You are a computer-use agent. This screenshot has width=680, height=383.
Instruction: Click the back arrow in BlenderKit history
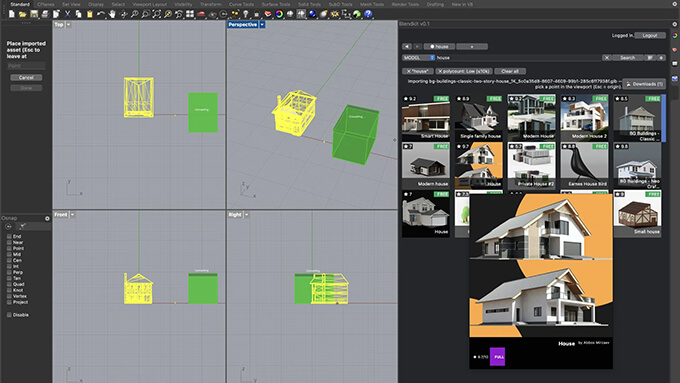coord(407,46)
